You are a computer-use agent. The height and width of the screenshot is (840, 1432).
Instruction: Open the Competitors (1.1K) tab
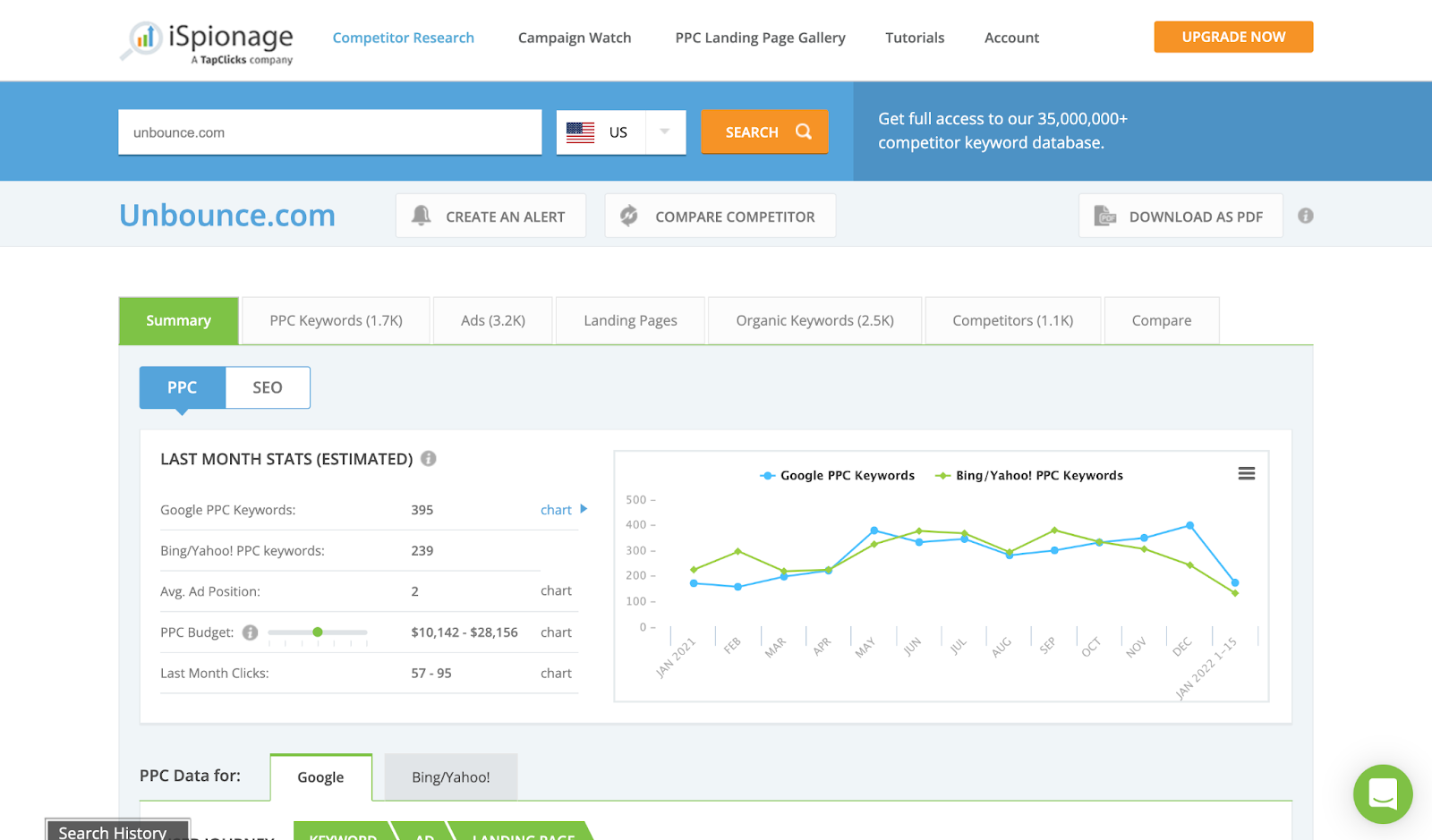click(1013, 320)
